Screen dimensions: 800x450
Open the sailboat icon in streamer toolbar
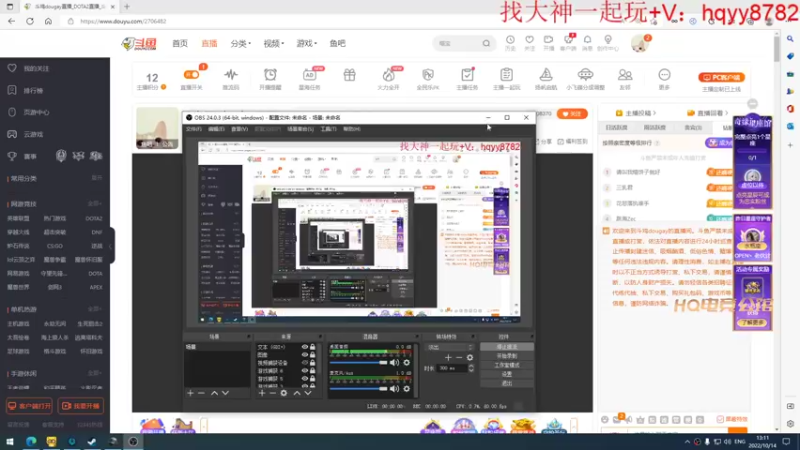click(x=546, y=74)
